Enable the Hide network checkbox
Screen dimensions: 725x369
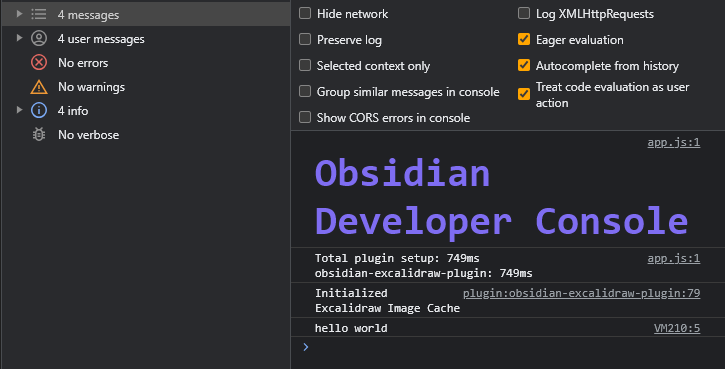[x=305, y=13]
